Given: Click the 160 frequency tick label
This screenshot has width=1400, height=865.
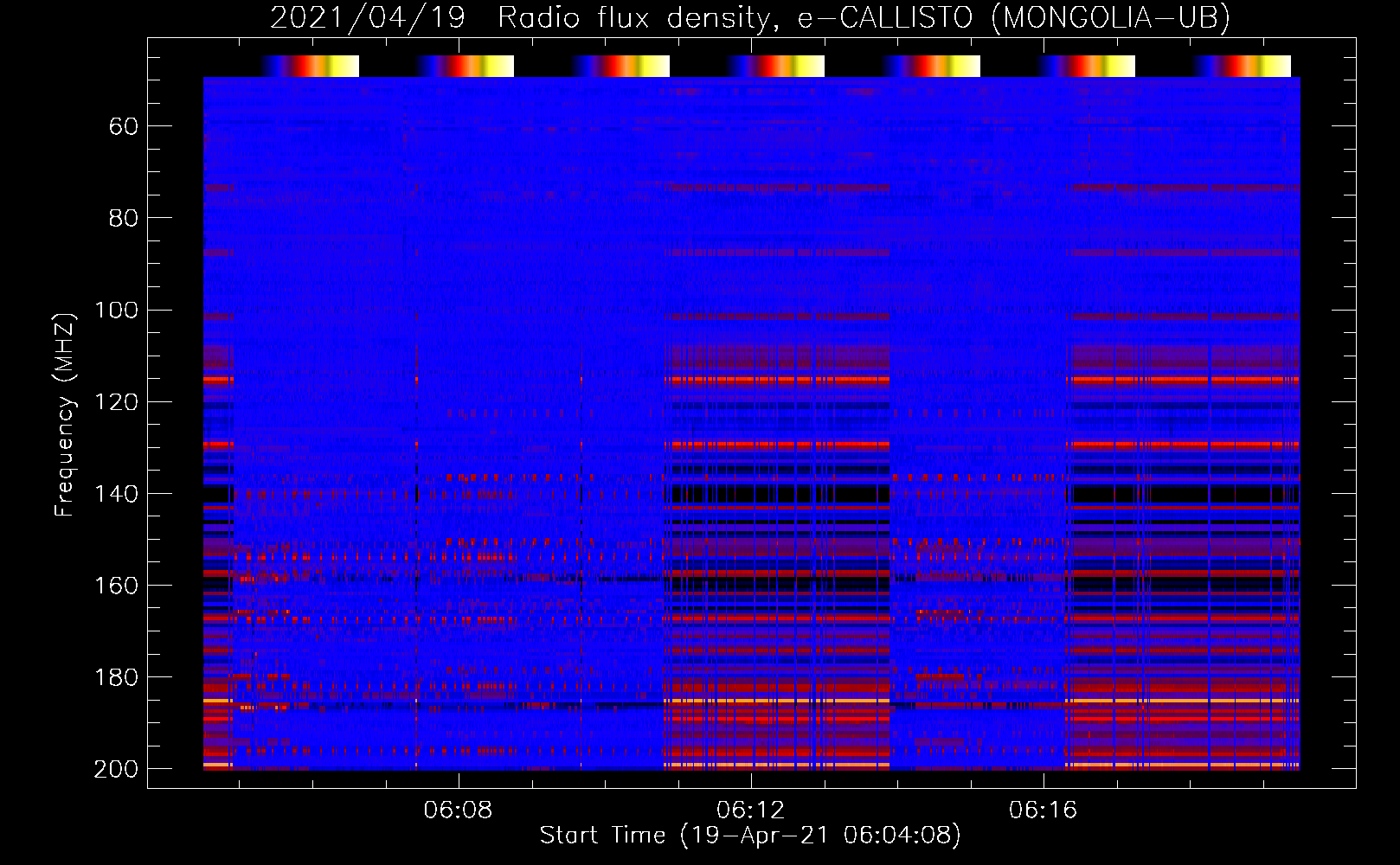Looking at the screenshot, I should click(x=116, y=585).
